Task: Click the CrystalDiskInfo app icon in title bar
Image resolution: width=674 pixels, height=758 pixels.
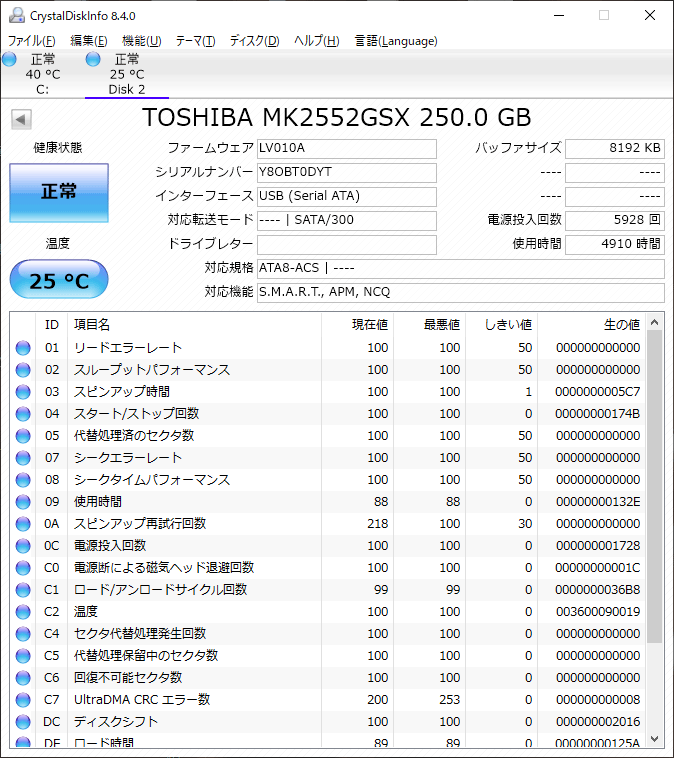Action: (x=16, y=15)
